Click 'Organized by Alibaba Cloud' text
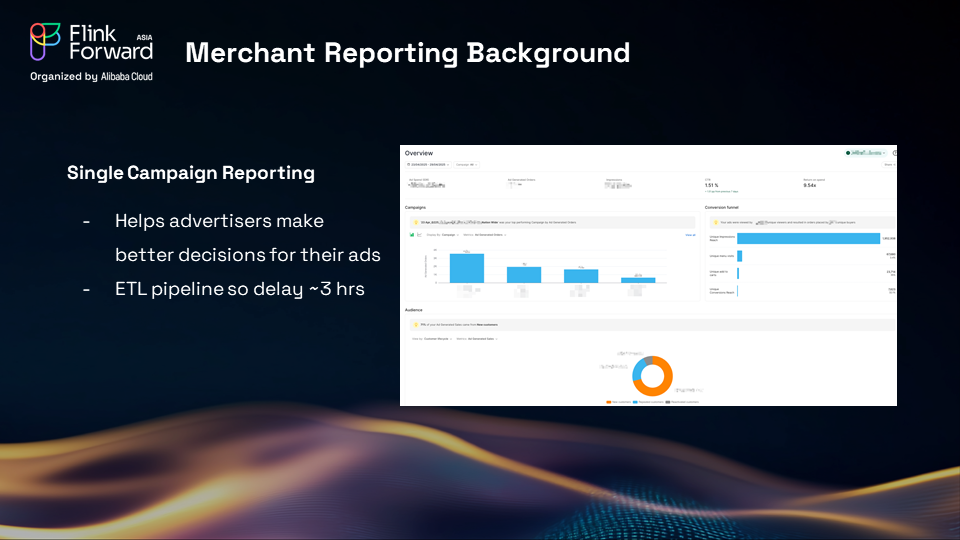This screenshot has width=960, height=540. click(x=91, y=77)
